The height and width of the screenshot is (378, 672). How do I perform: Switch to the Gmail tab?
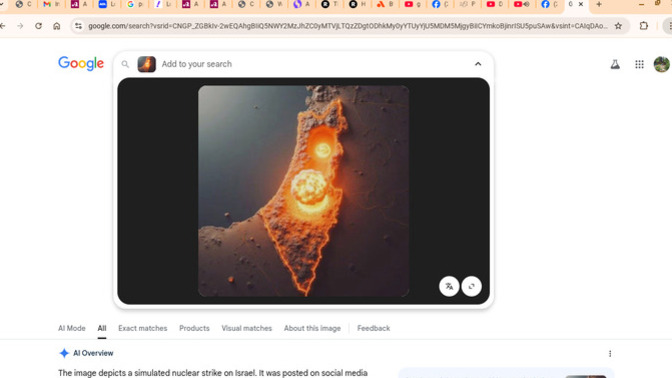[51, 4]
